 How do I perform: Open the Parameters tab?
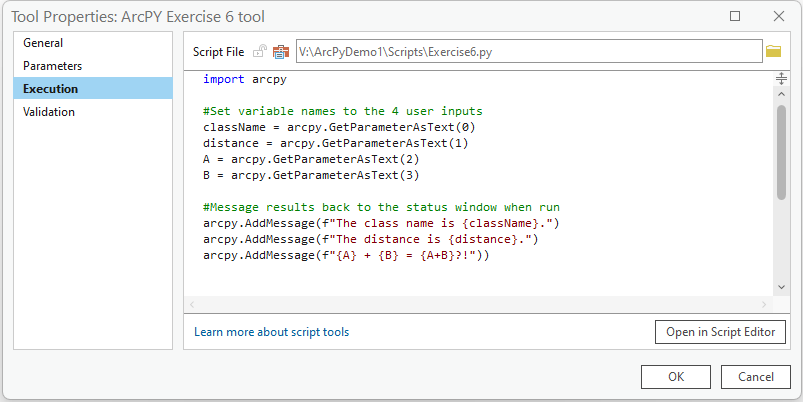[x=52, y=66]
